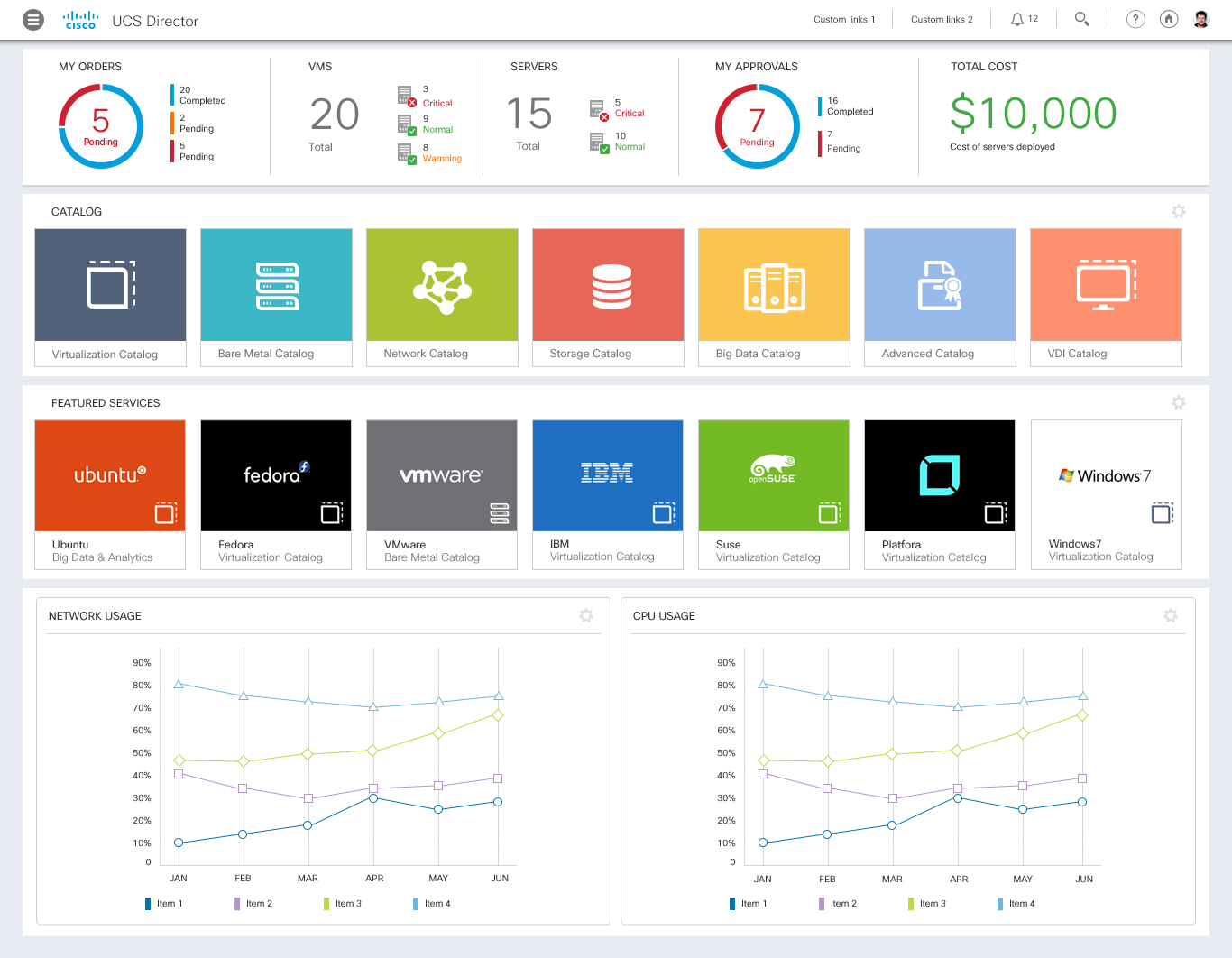Click the $10,000 total cost value
The width and height of the screenshot is (1232, 958).
tap(1034, 114)
